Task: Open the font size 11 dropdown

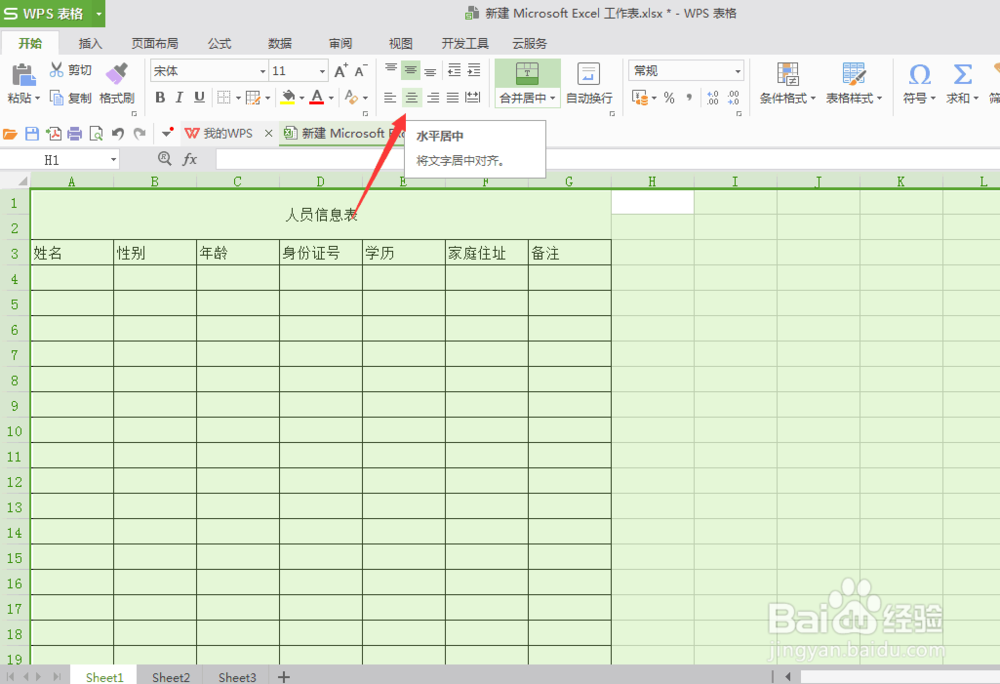Action: 322,71
